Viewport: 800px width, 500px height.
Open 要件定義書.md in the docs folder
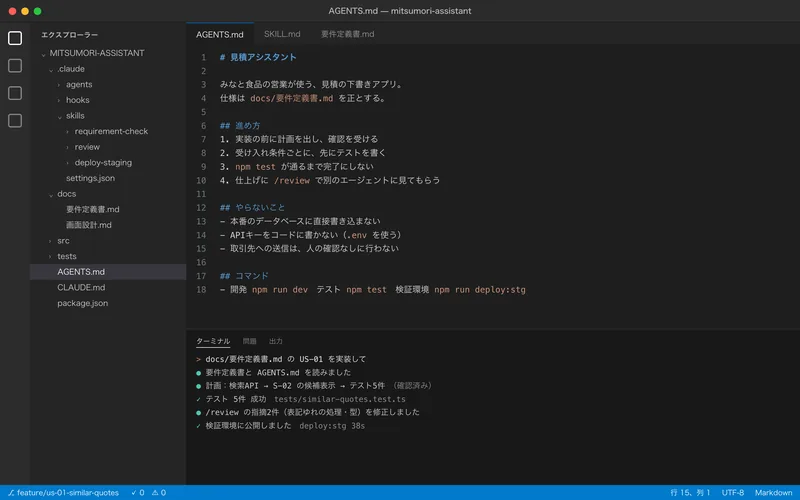coord(92,209)
